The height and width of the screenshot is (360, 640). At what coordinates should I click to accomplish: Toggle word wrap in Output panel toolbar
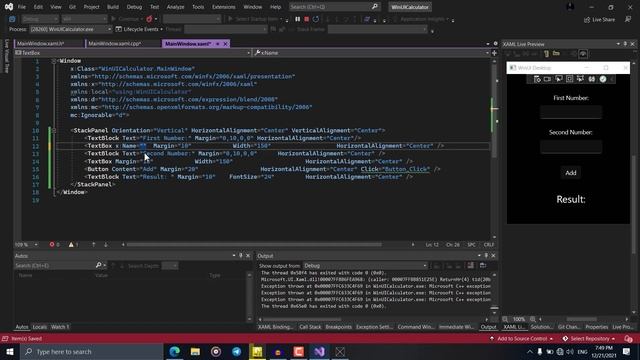point(471,266)
